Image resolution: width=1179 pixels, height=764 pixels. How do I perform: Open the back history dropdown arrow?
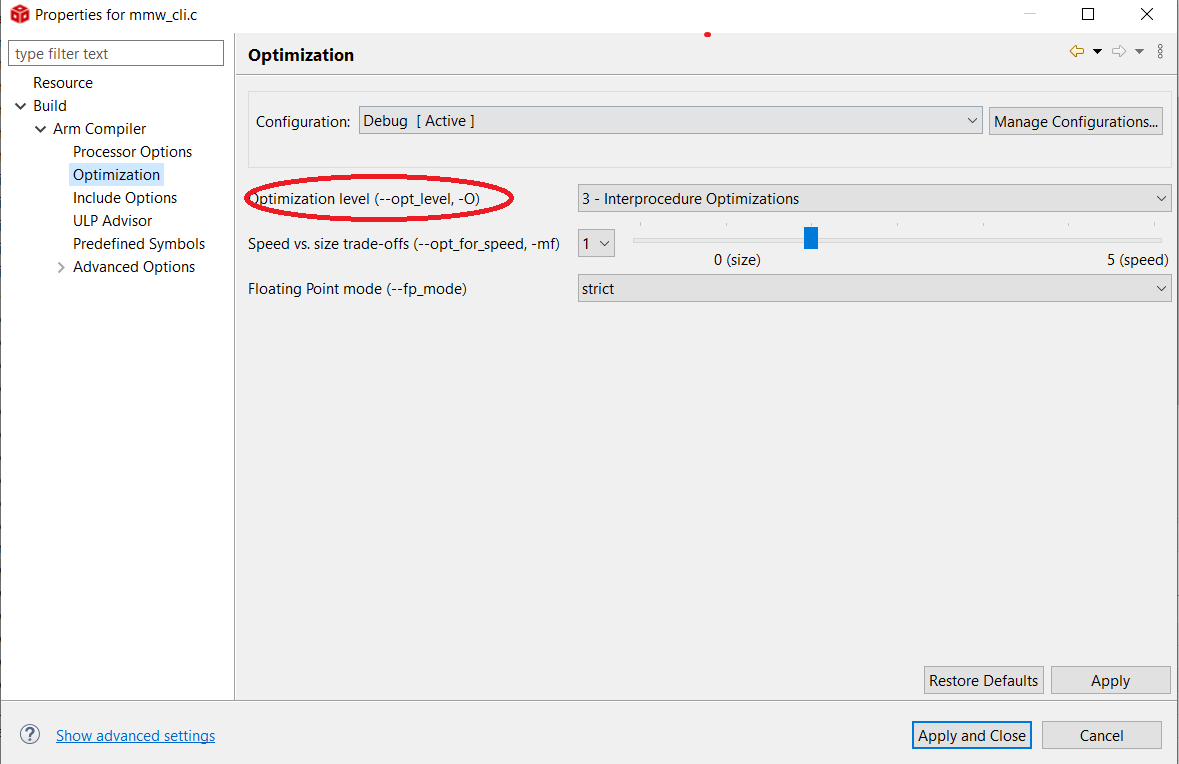(1097, 52)
